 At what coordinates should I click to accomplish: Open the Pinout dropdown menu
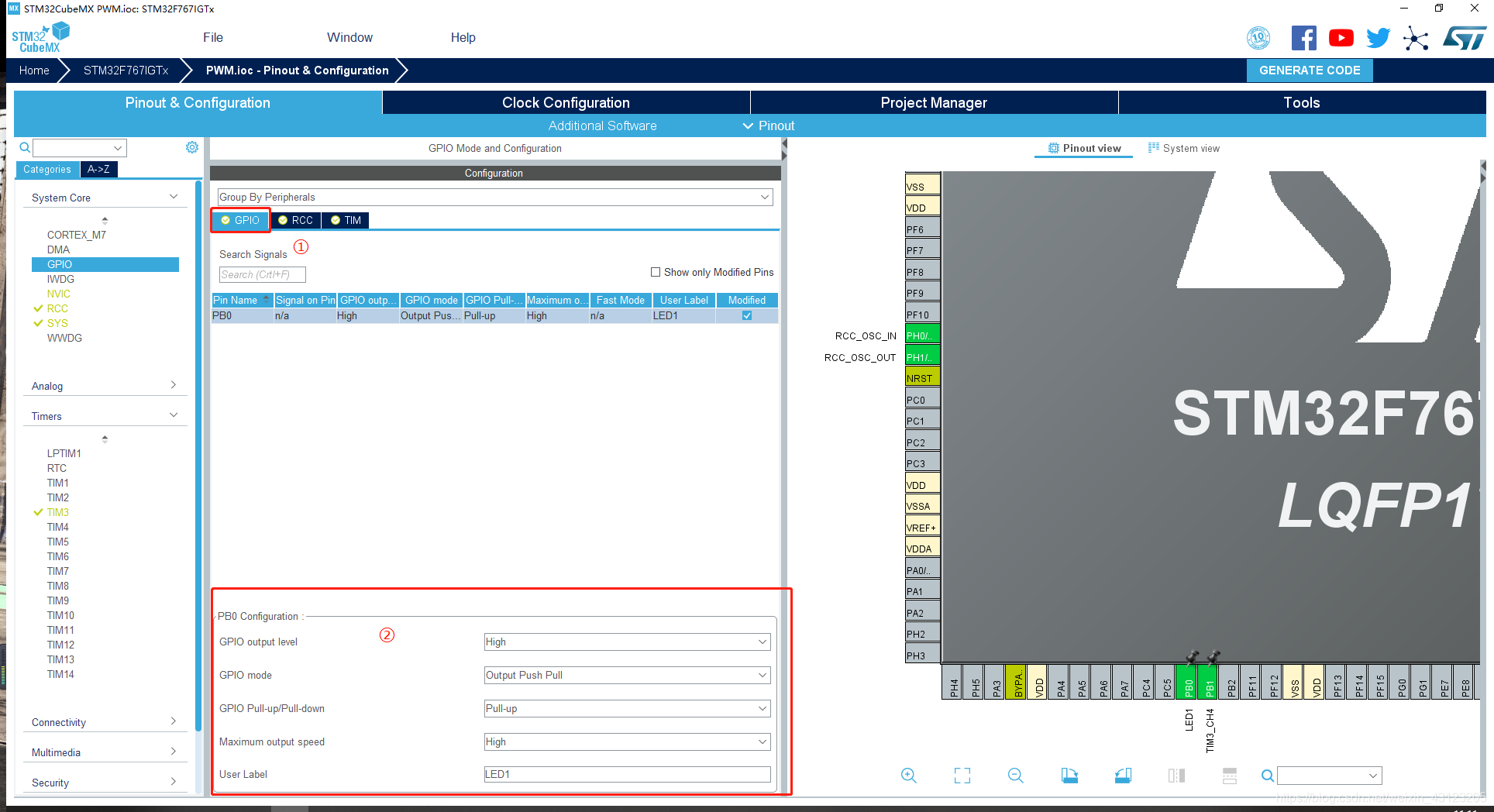tap(769, 126)
